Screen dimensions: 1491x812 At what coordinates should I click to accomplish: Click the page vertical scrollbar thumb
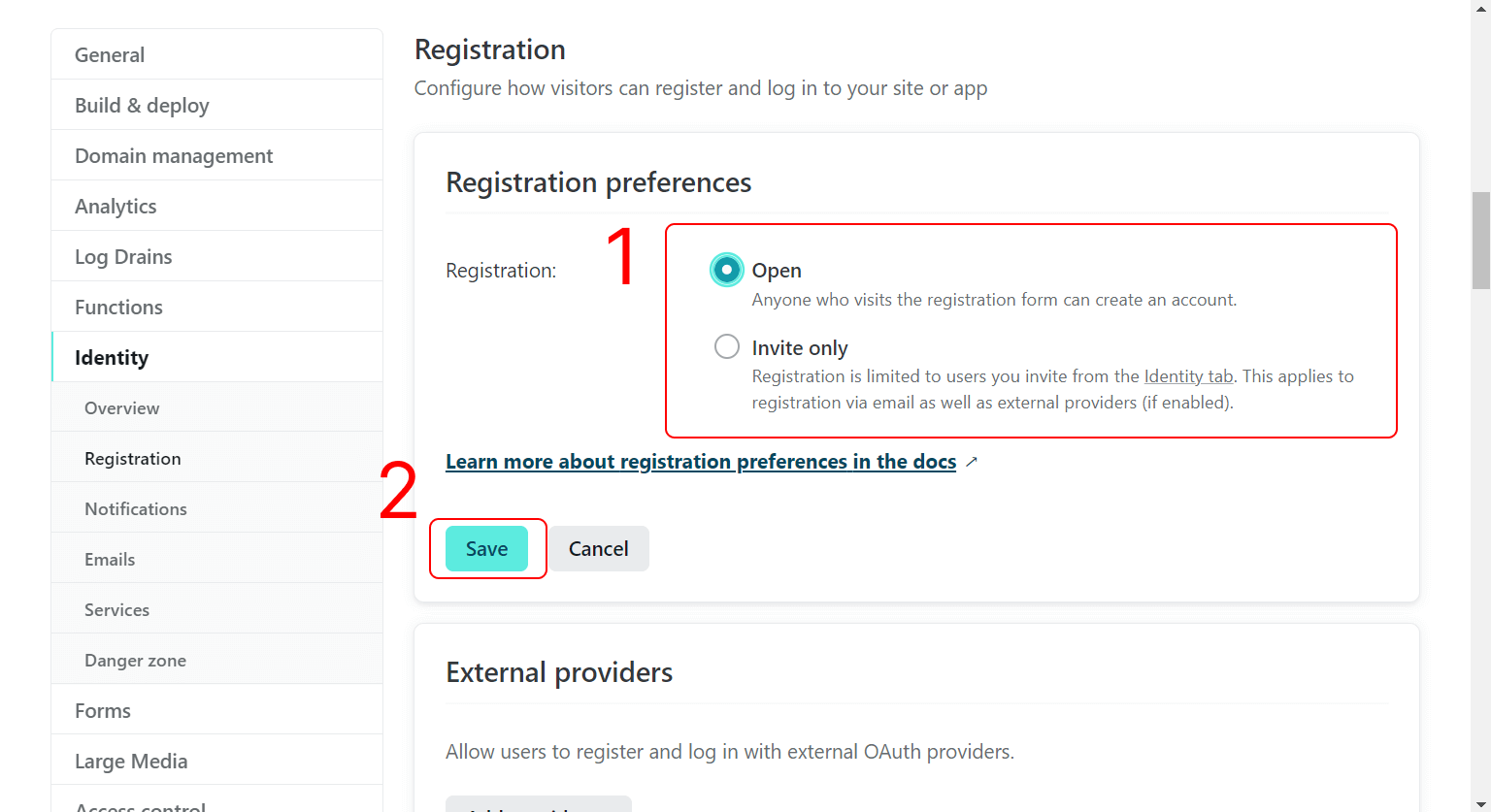[1480, 241]
